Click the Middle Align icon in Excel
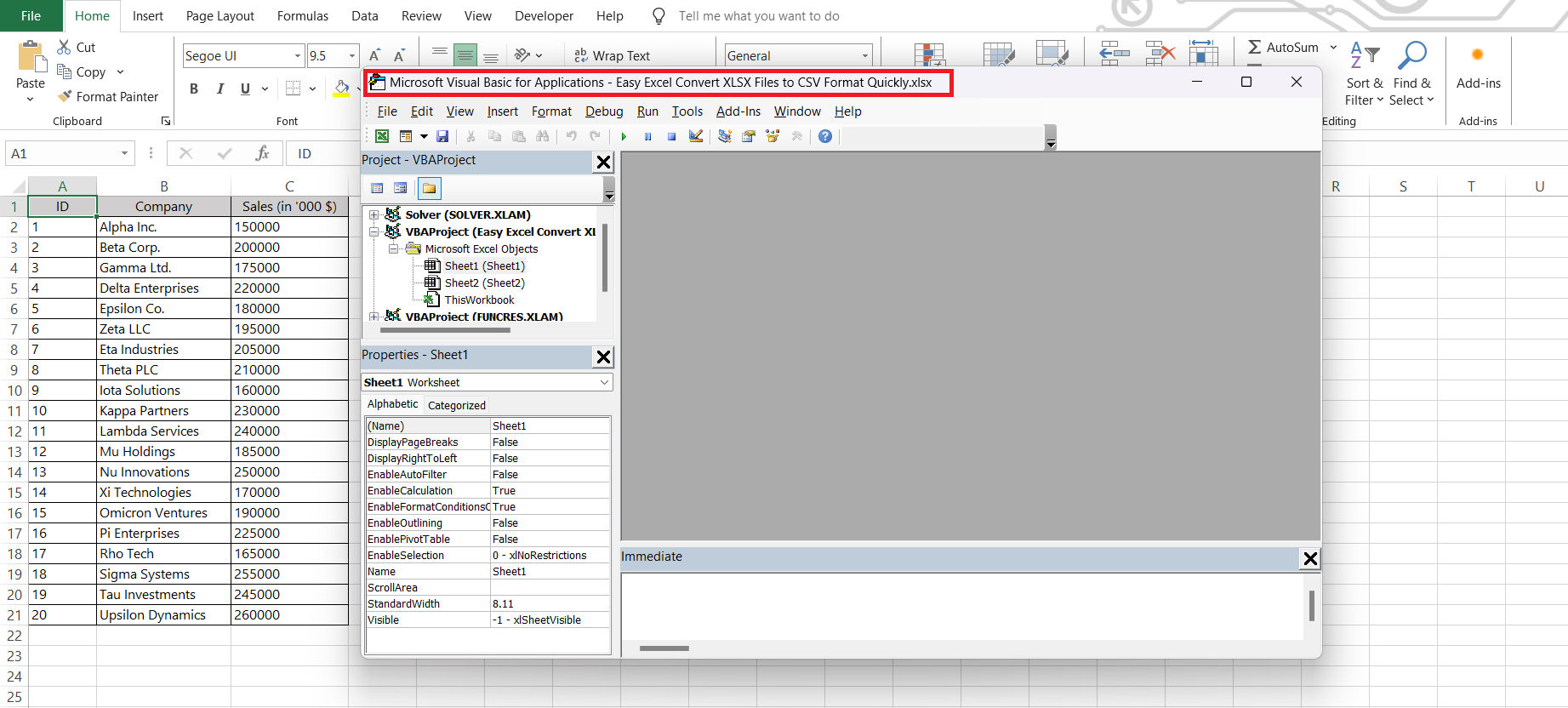Image resolution: width=1568 pixels, height=708 pixels. (x=465, y=55)
